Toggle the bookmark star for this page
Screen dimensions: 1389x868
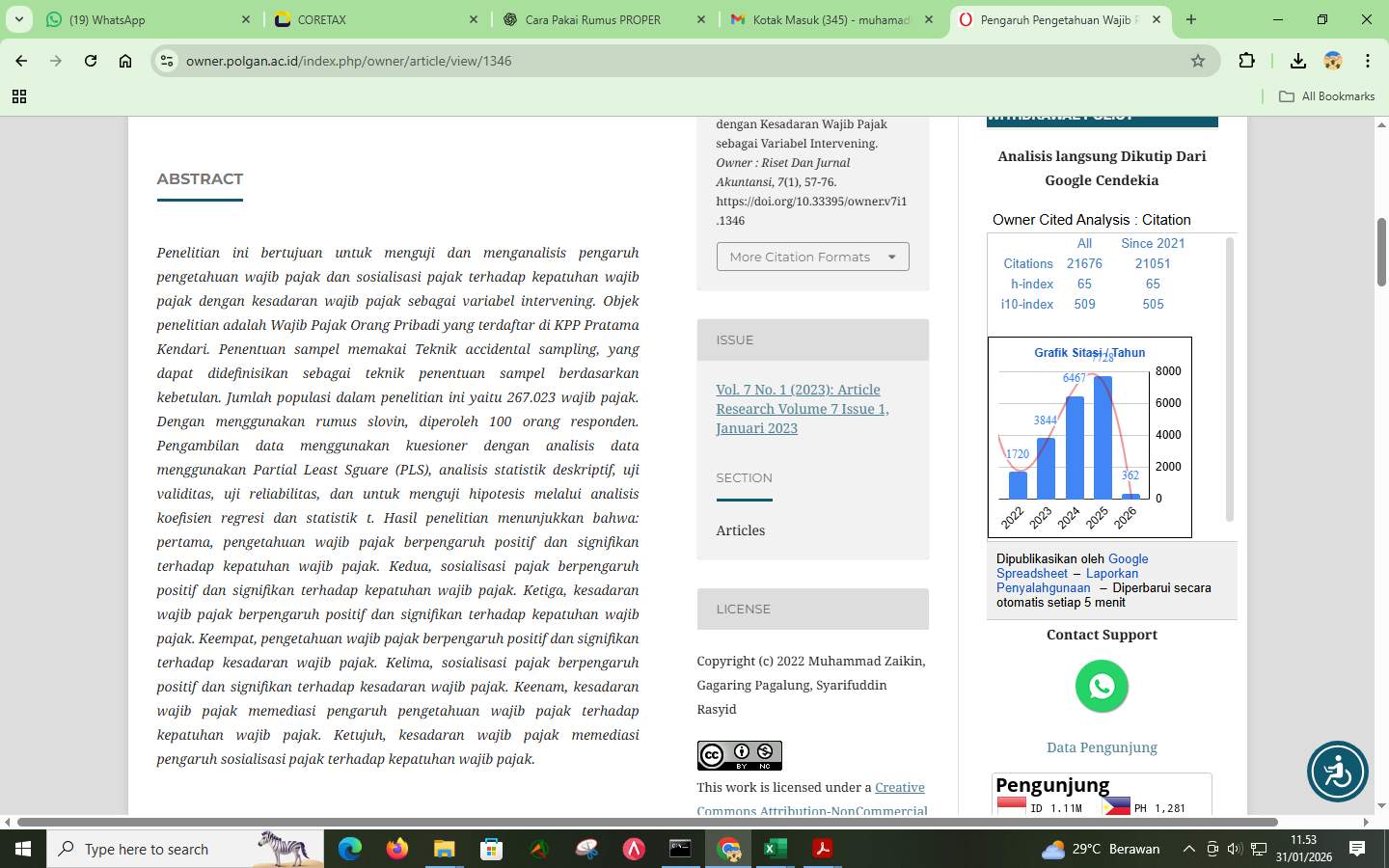(1198, 60)
